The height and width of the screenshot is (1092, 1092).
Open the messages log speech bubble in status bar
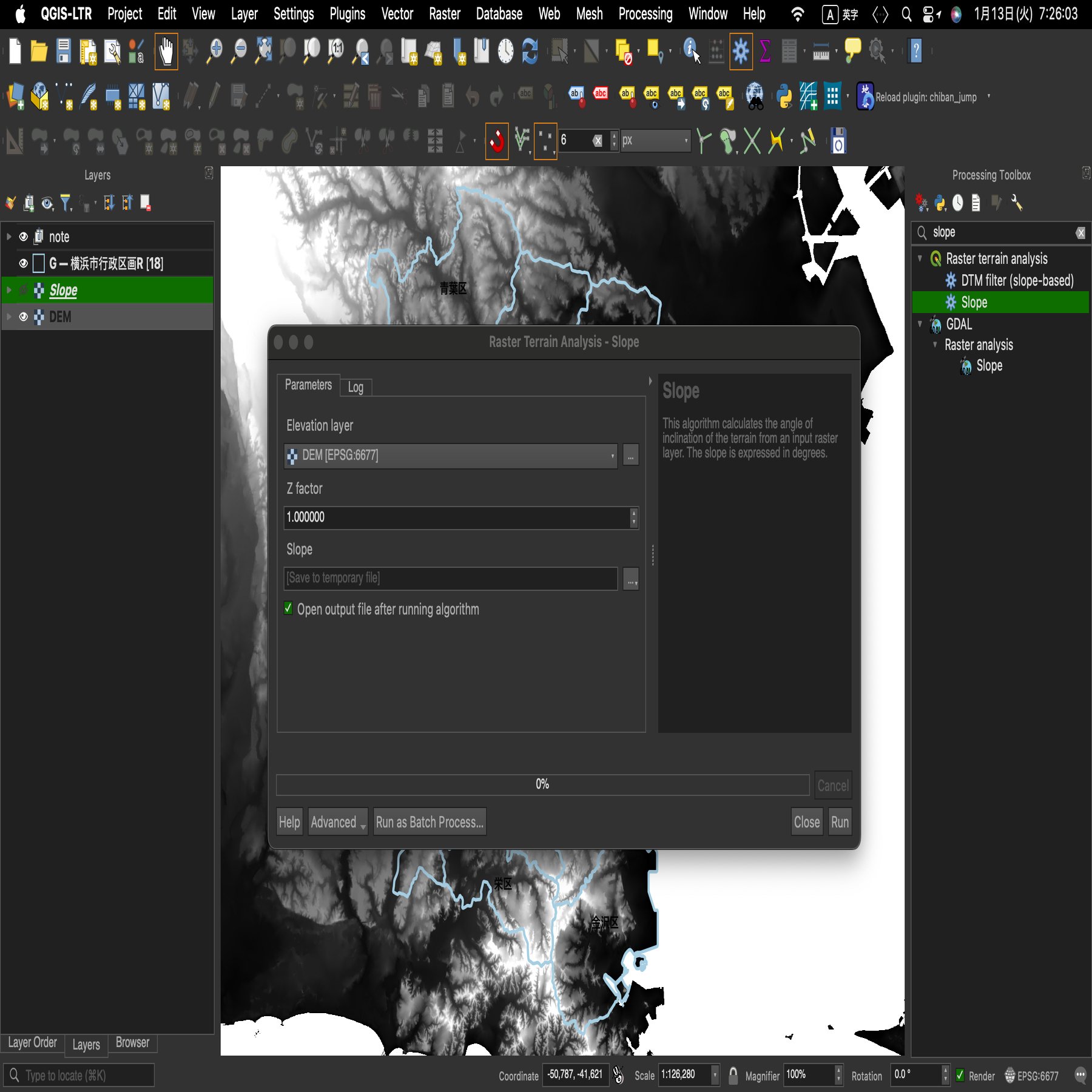[1080, 1076]
